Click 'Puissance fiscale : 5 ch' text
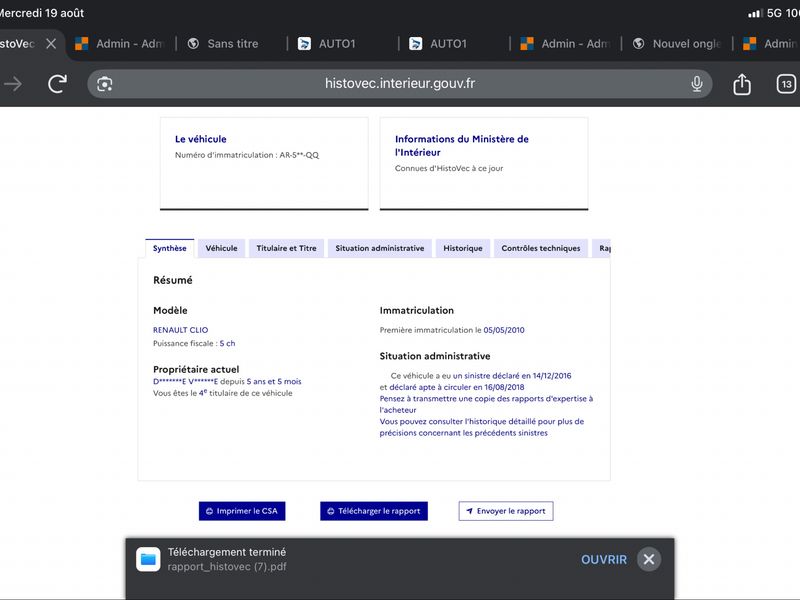Screen dimensions: 800x600 click(194, 343)
